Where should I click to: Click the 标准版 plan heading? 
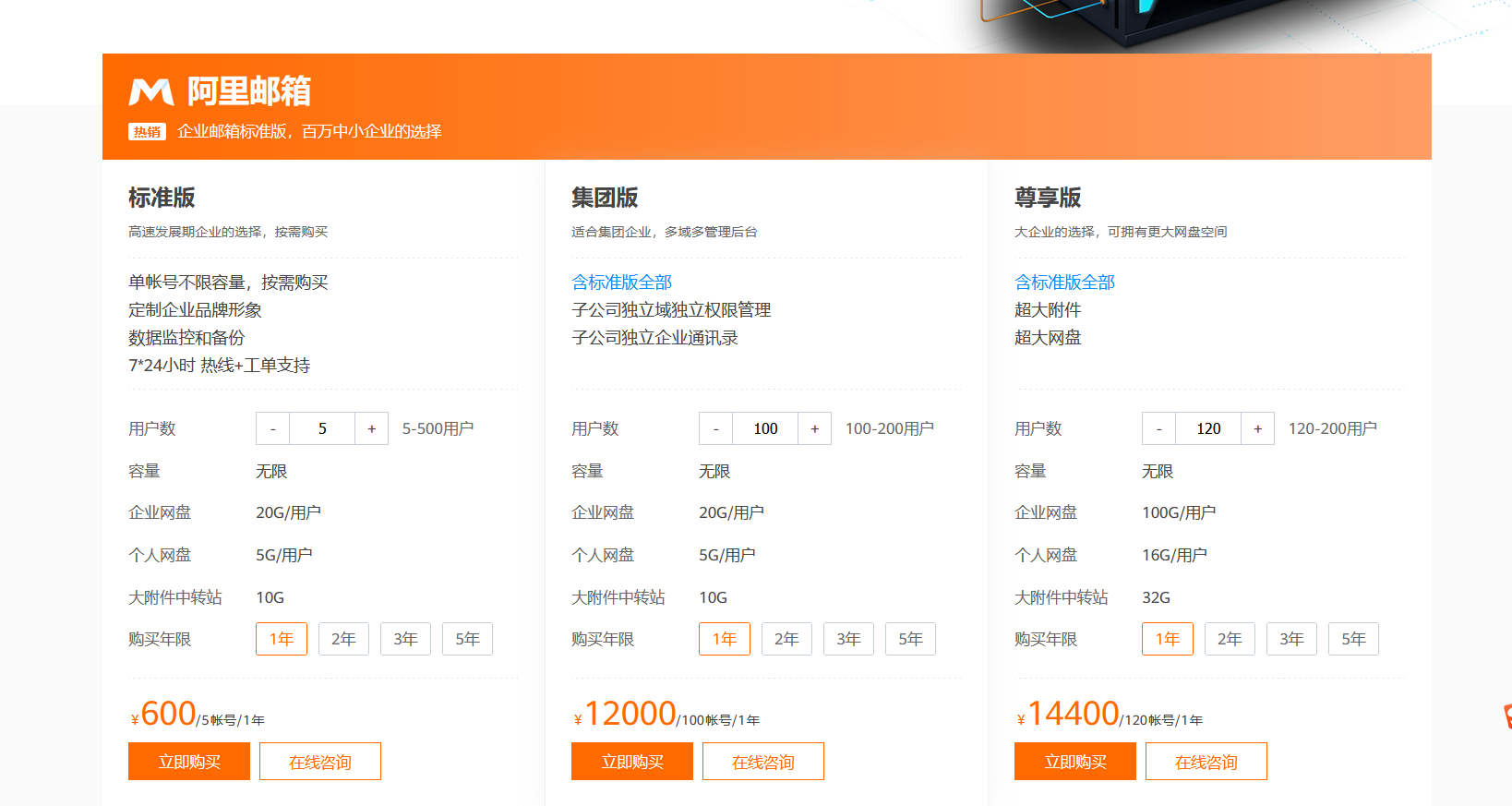[x=162, y=198]
